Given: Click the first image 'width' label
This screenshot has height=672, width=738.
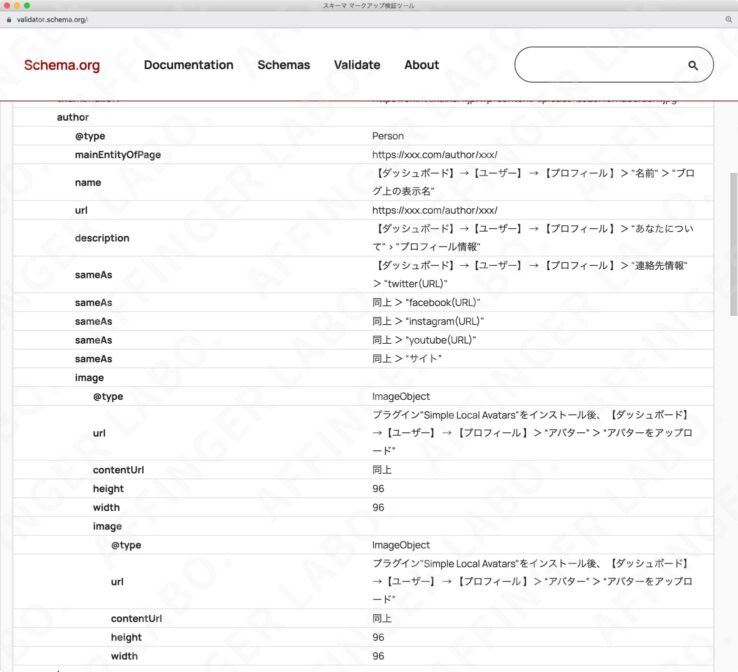Looking at the screenshot, I should click(106, 507).
